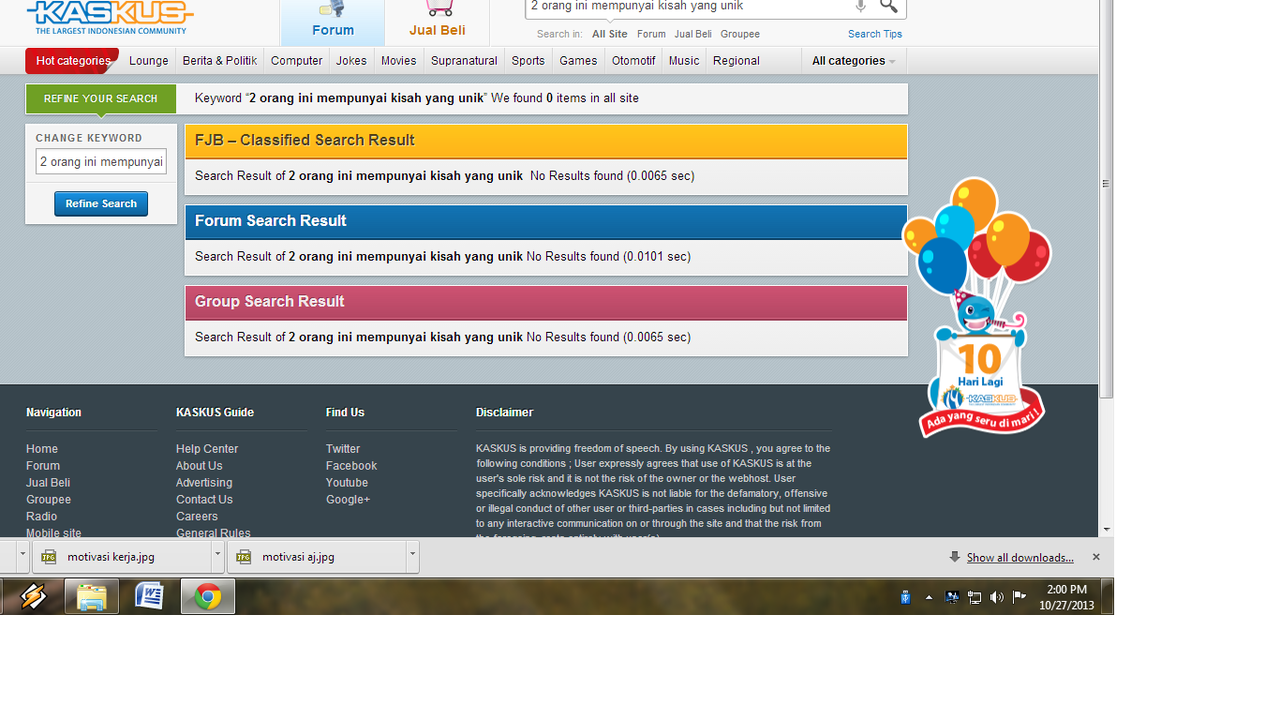Open the Regional category
Screen dimensions: 1280x720
click(x=736, y=61)
